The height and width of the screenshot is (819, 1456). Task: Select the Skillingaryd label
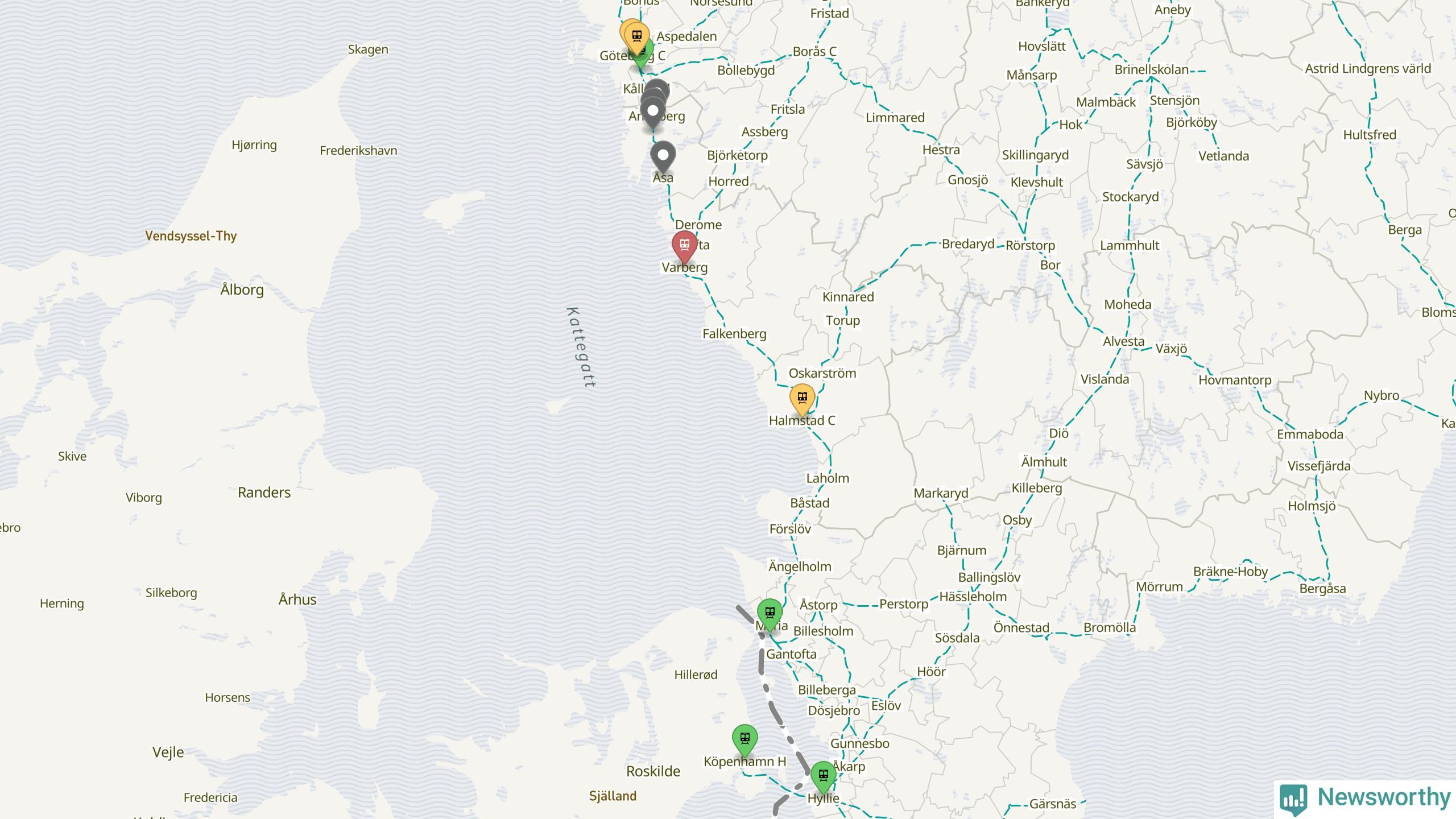(1035, 155)
